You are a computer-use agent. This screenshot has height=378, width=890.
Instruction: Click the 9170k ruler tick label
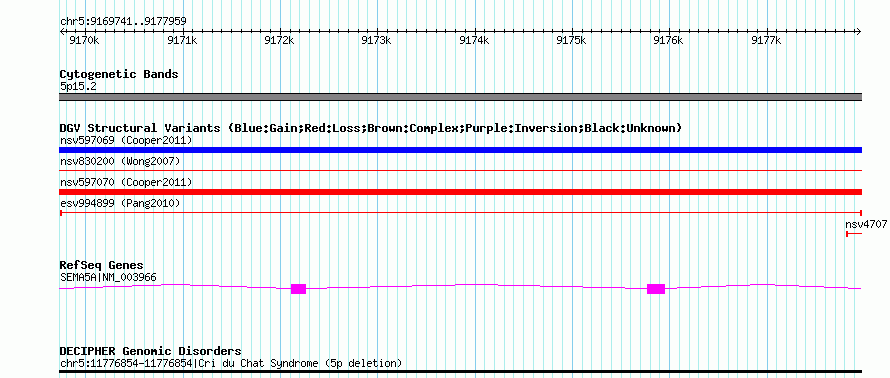[x=85, y=41]
